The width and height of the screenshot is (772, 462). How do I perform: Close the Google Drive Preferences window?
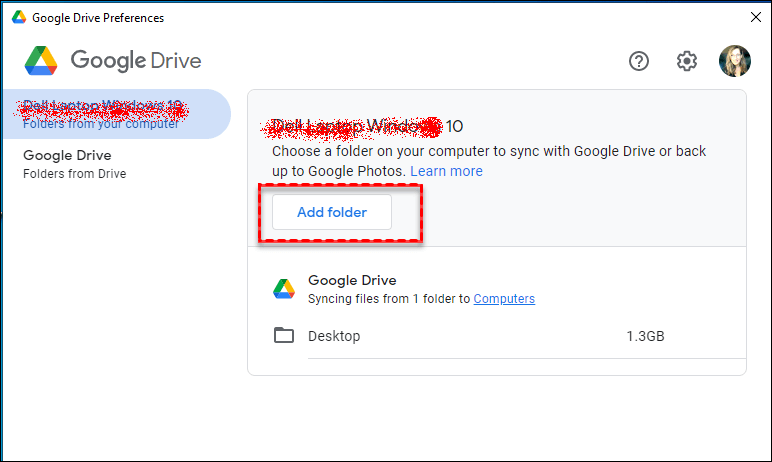[x=755, y=17]
